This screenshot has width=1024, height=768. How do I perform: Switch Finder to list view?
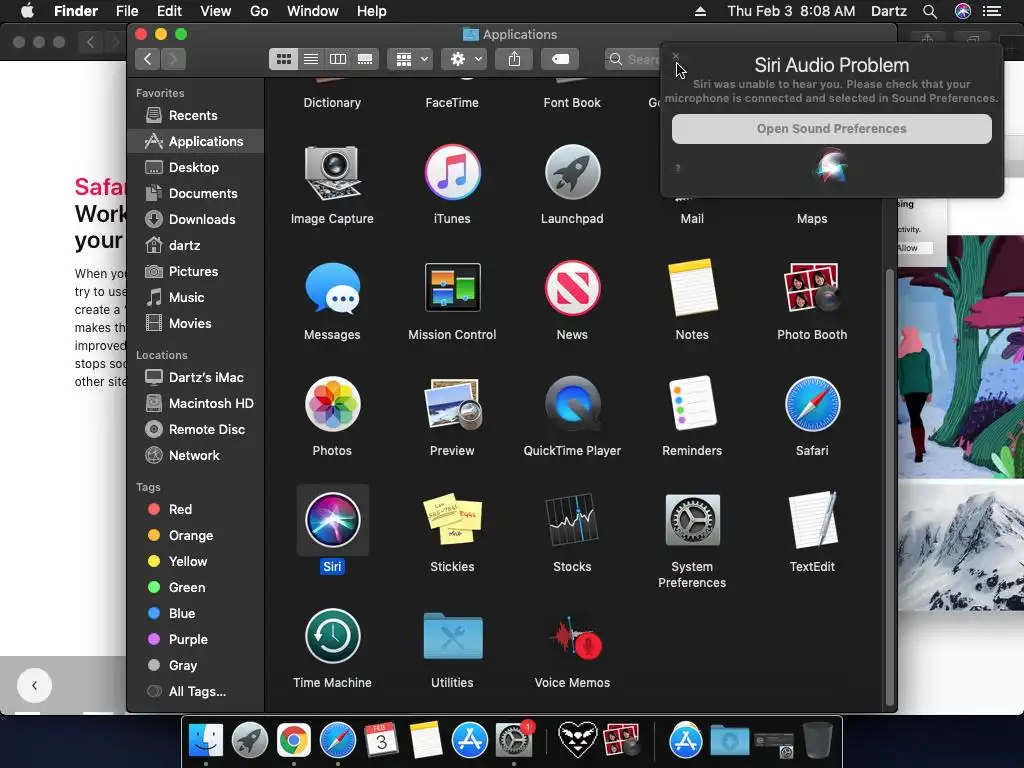pos(311,59)
